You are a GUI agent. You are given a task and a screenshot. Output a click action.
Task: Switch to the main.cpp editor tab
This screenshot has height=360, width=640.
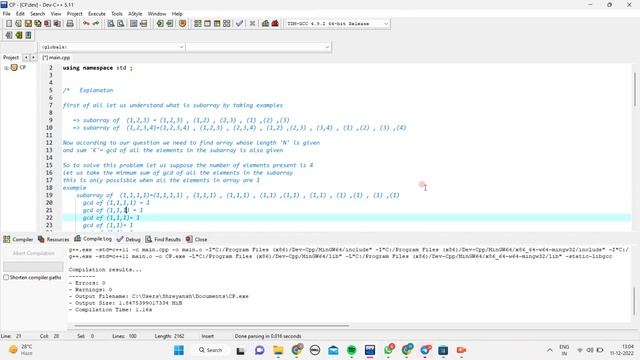pyautogui.click(x=56, y=58)
